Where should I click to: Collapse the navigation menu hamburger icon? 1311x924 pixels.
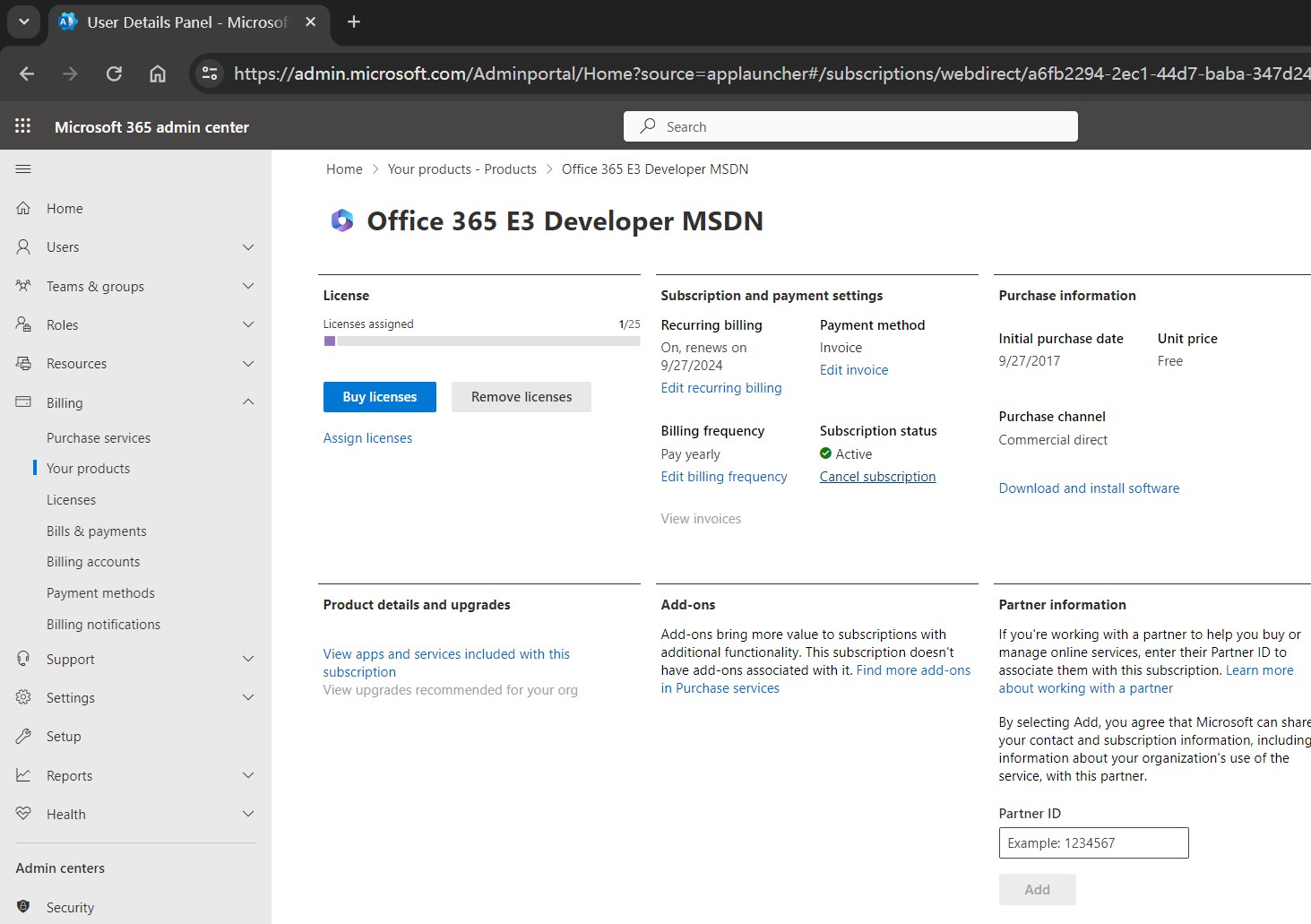point(23,168)
